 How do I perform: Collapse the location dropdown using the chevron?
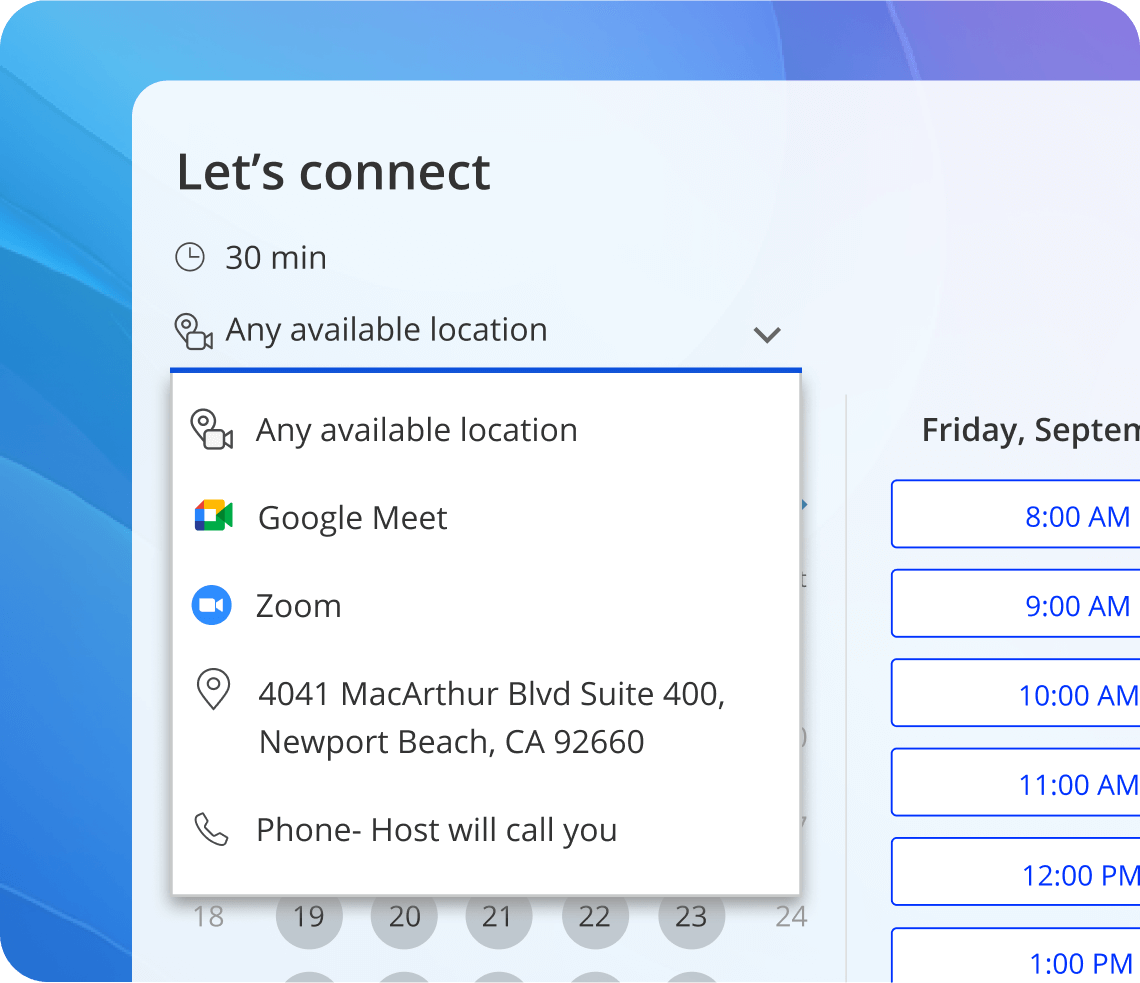tap(767, 335)
